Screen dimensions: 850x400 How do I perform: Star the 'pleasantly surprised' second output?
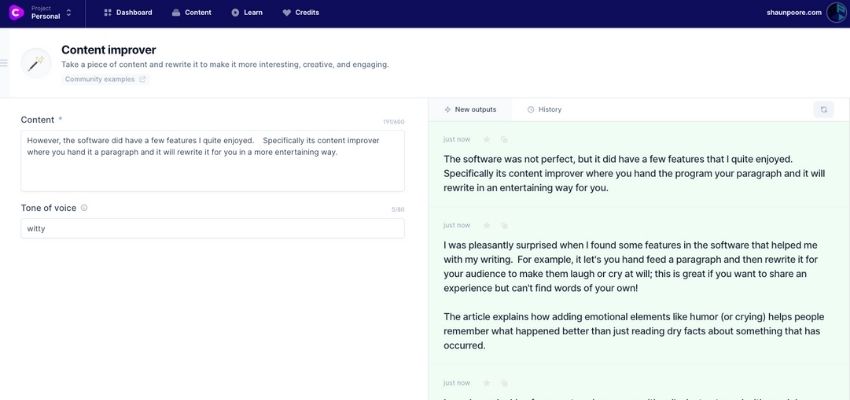click(x=487, y=225)
